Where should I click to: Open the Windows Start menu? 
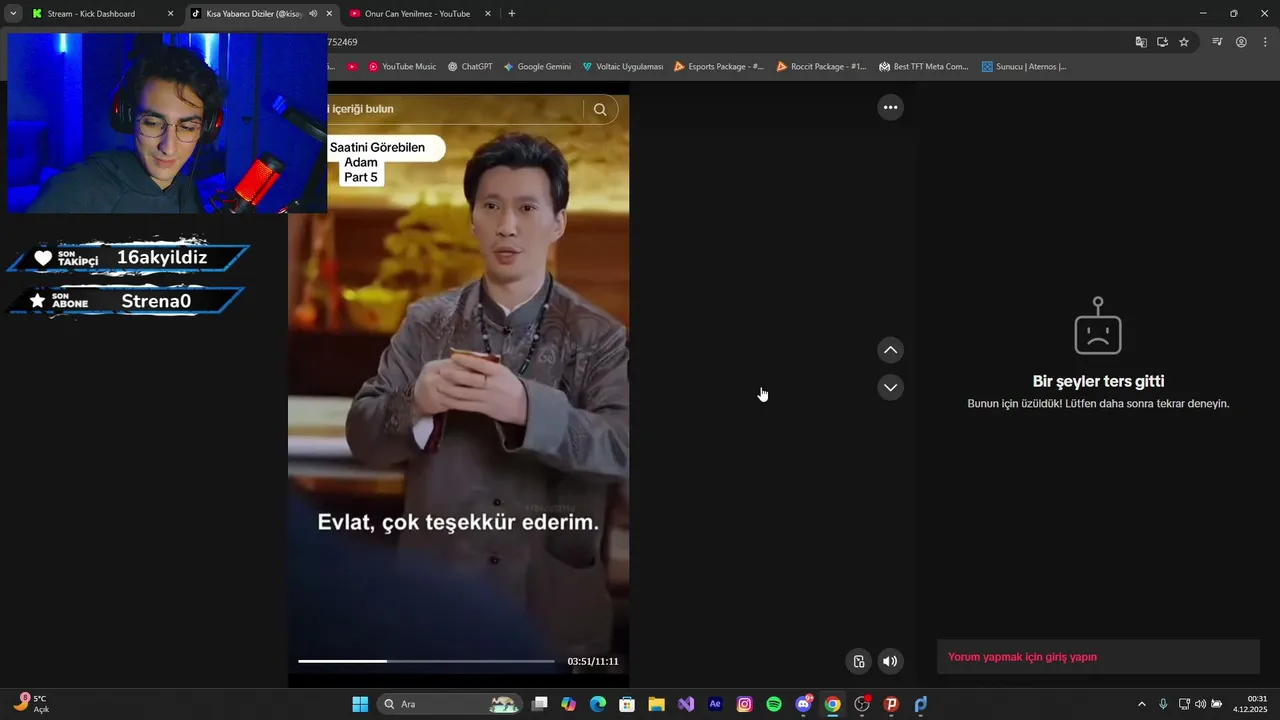coord(360,704)
